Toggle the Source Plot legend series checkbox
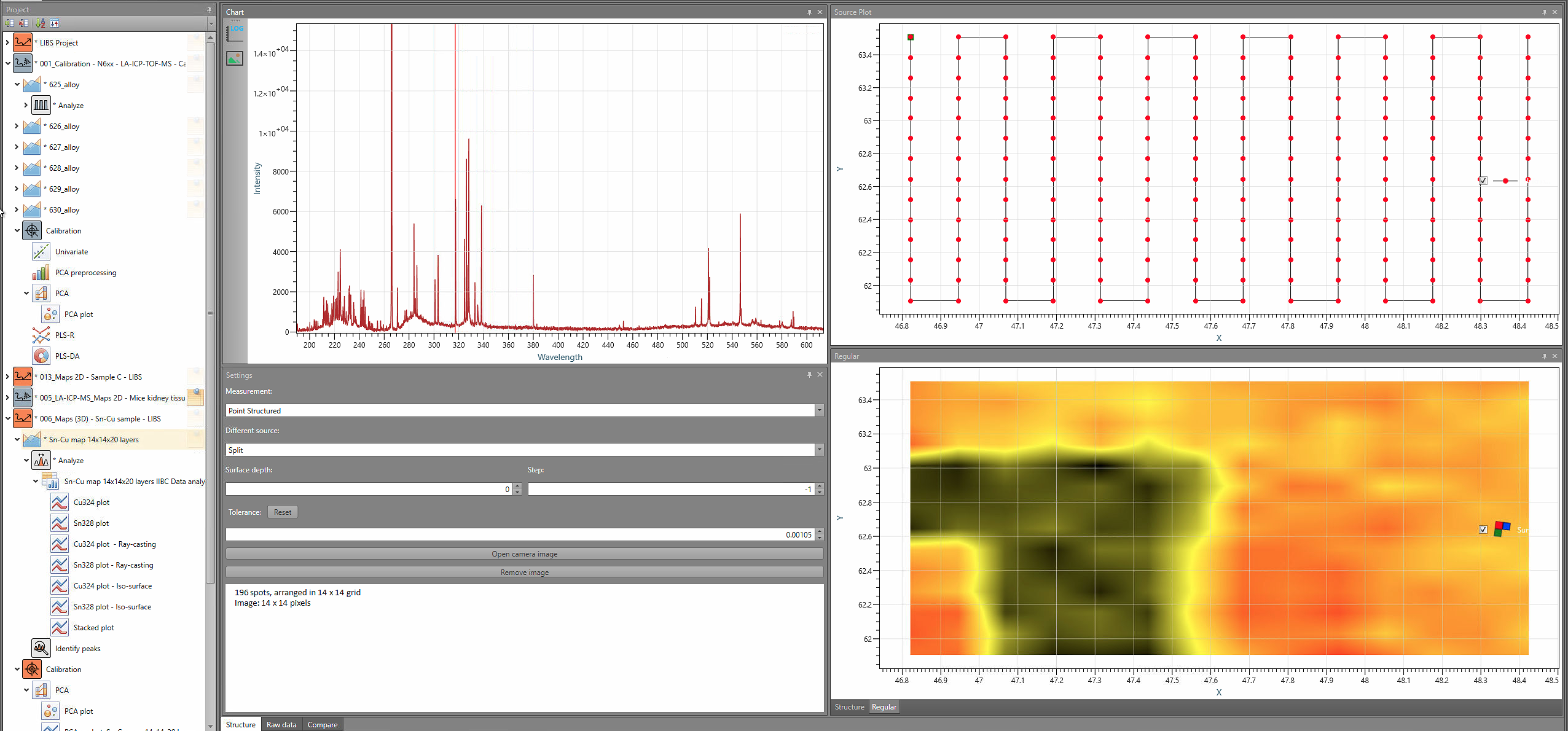 [x=1483, y=181]
